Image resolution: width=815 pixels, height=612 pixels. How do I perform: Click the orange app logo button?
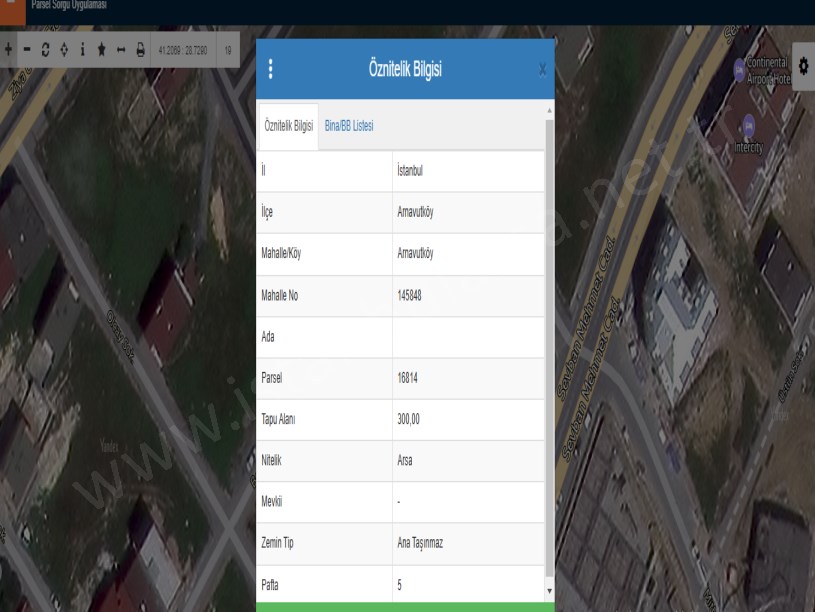point(12,12)
